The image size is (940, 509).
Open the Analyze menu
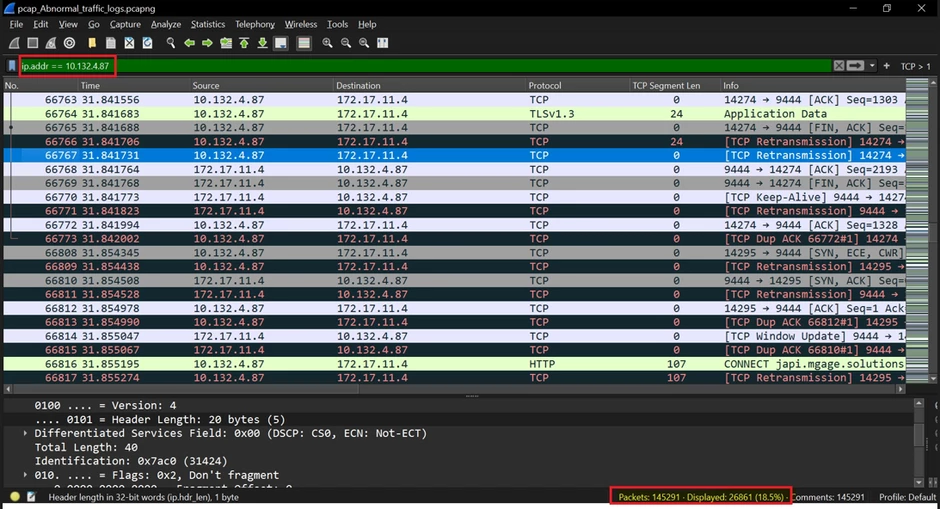(x=166, y=24)
